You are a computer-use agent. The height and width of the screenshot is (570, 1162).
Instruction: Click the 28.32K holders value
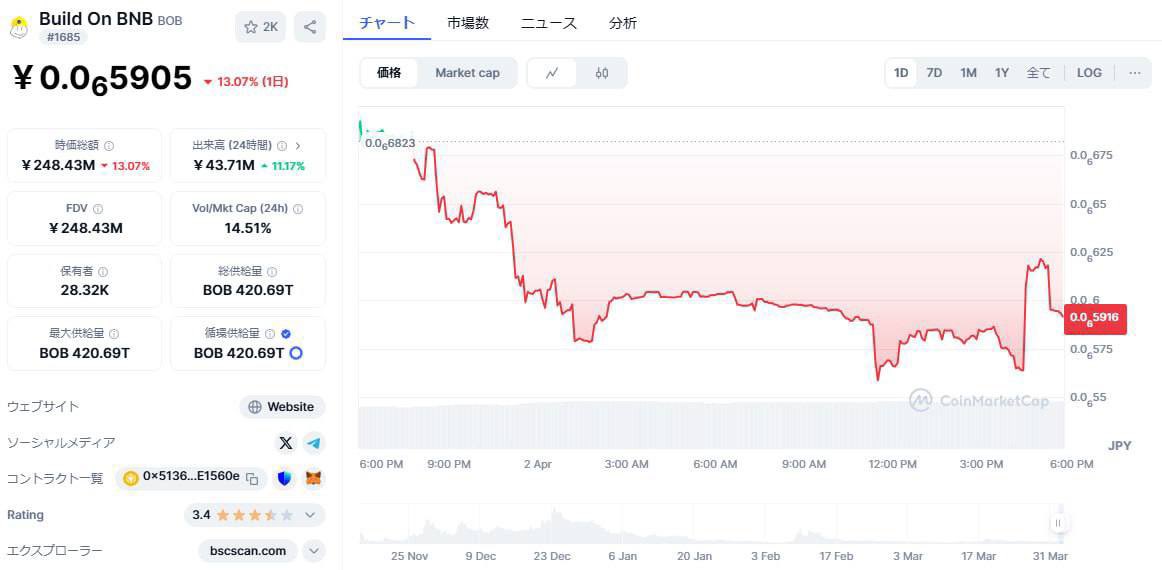[x=84, y=291]
